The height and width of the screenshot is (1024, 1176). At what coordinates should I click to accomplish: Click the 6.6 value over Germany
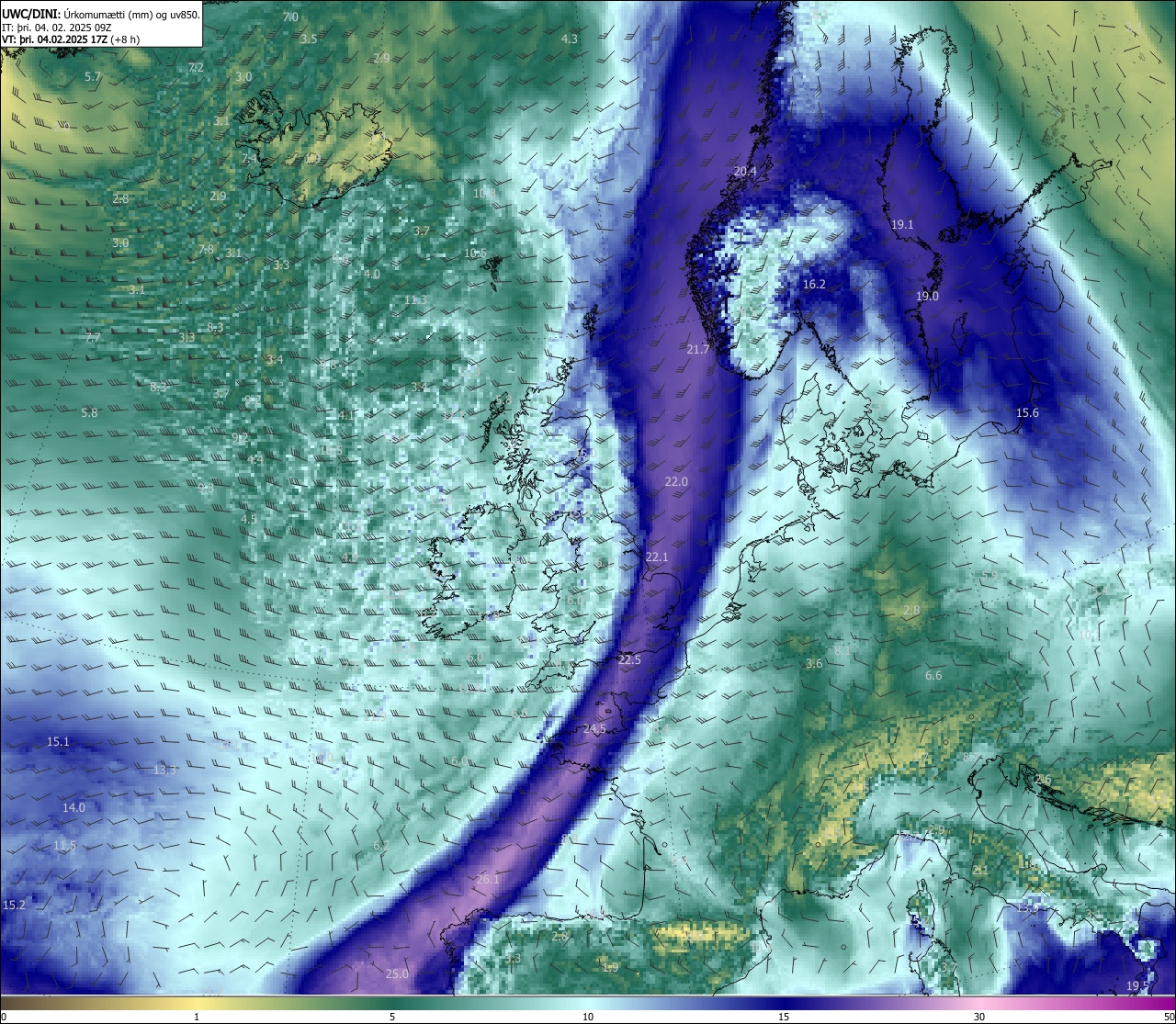[933, 676]
